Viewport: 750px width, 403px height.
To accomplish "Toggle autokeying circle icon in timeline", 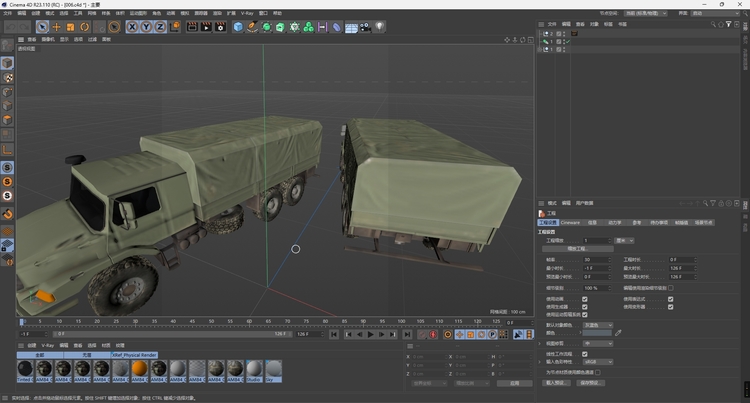I will (433, 335).
